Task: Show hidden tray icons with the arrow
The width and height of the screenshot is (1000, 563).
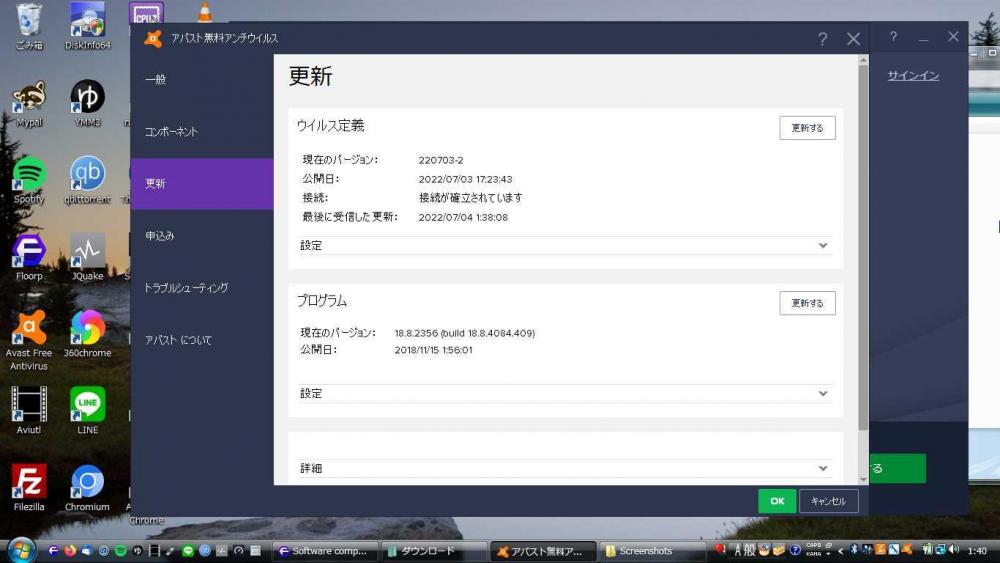Action: [x=841, y=550]
